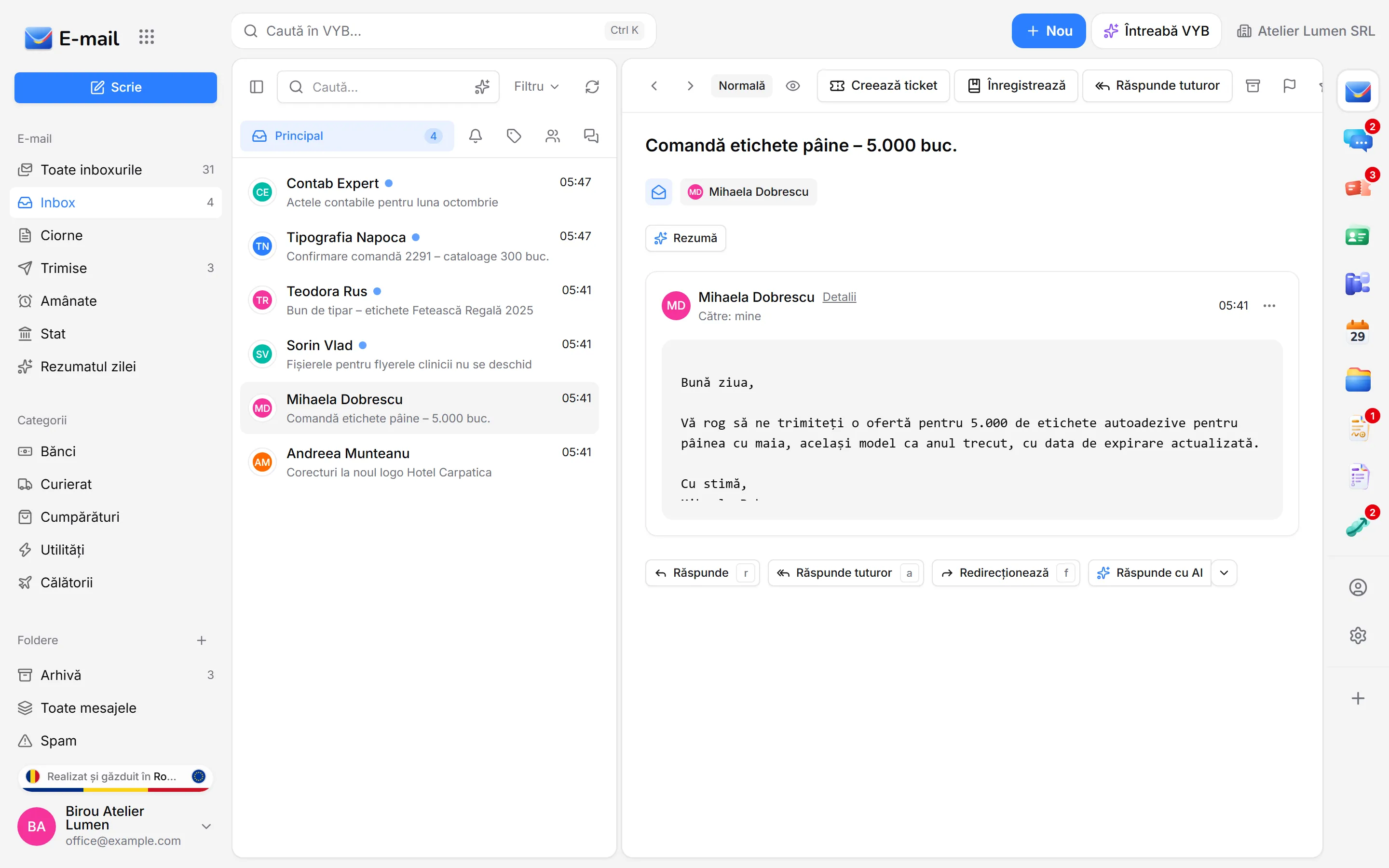Open the Arhivă folder
The height and width of the screenshot is (868, 1389).
(x=115, y=675)
